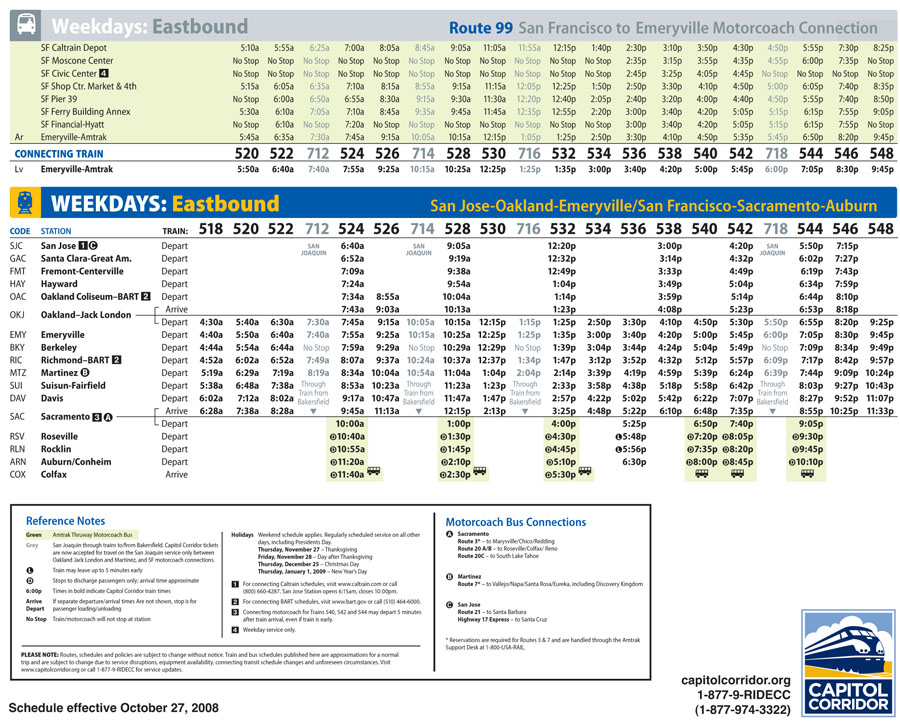Click the down arrow under train 718's Bakersfield note
900x721 pixels.
point(772,411)
